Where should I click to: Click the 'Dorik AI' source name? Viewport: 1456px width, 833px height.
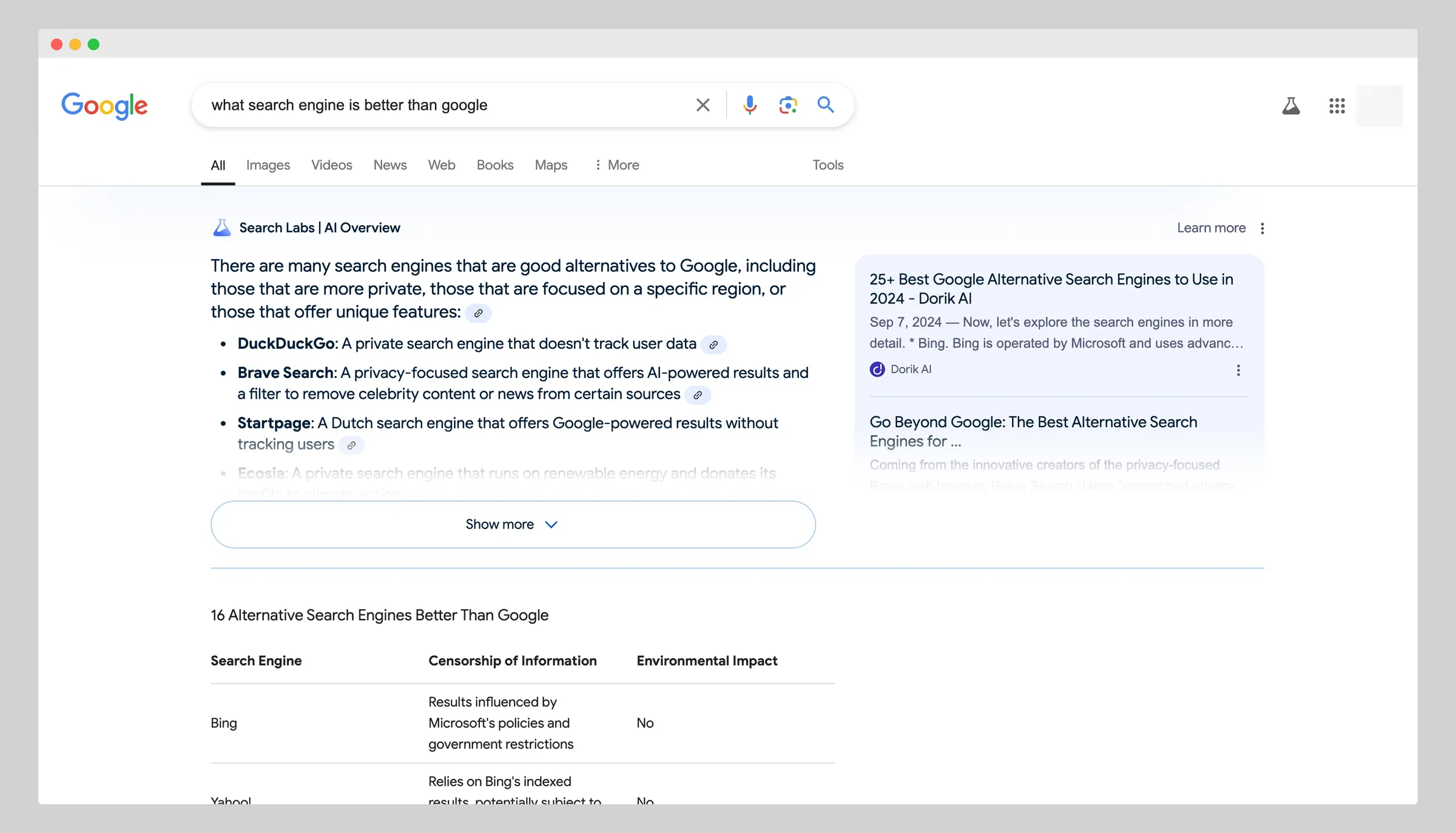[911, 369]
